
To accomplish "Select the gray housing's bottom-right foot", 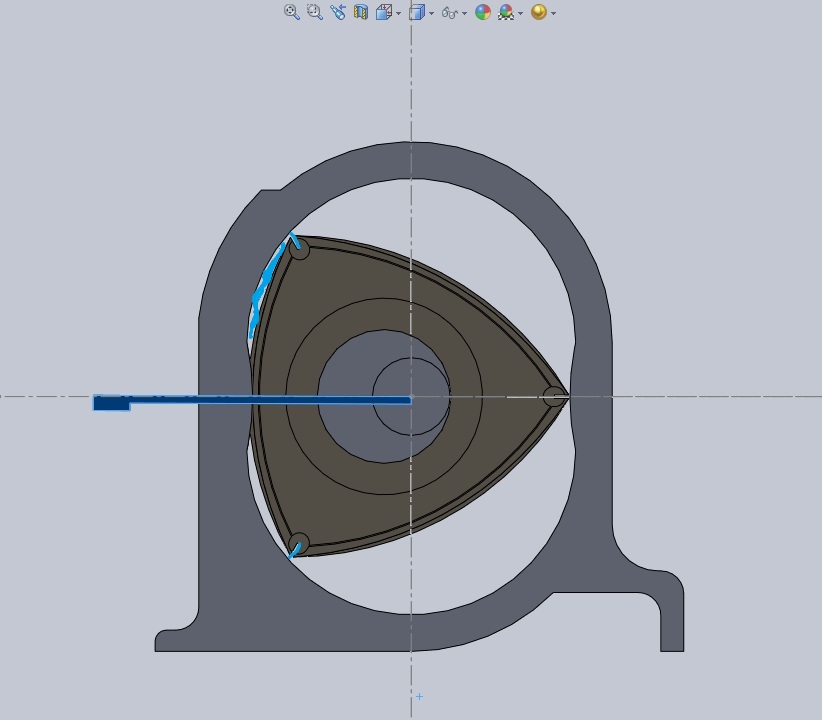I will point(671,618).
